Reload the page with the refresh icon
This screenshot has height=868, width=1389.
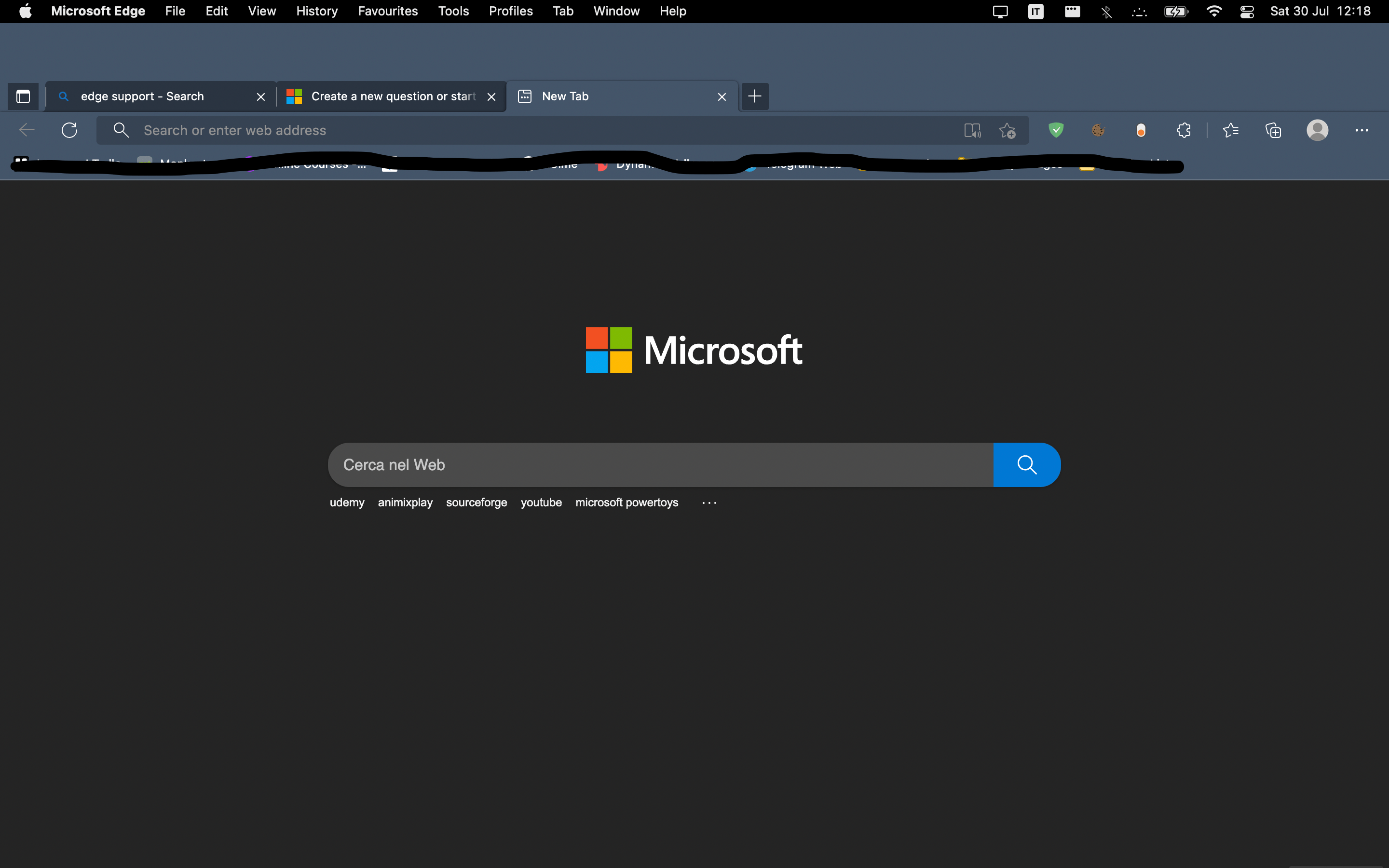tap(69, 130)
